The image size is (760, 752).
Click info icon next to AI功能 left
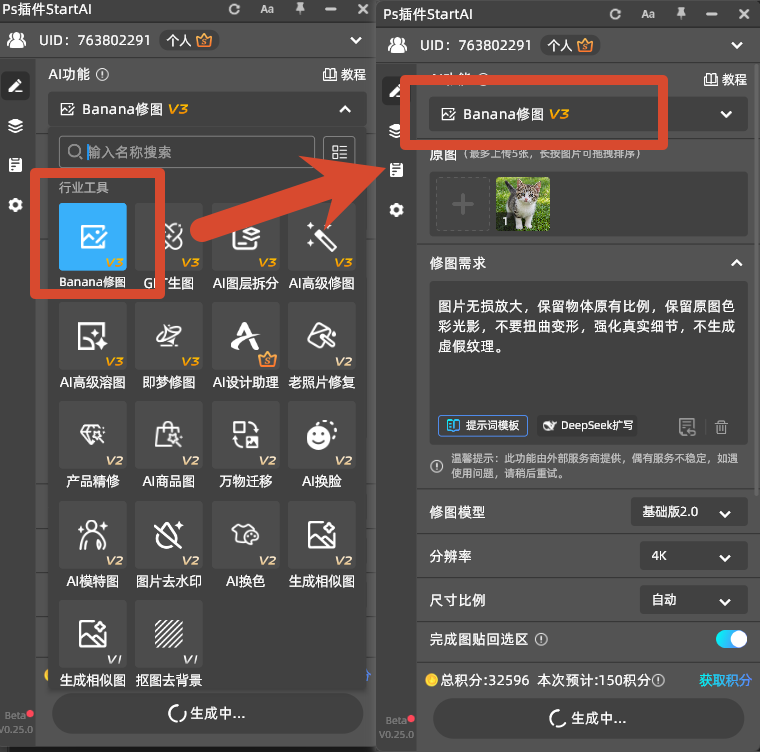click(102, 75)
